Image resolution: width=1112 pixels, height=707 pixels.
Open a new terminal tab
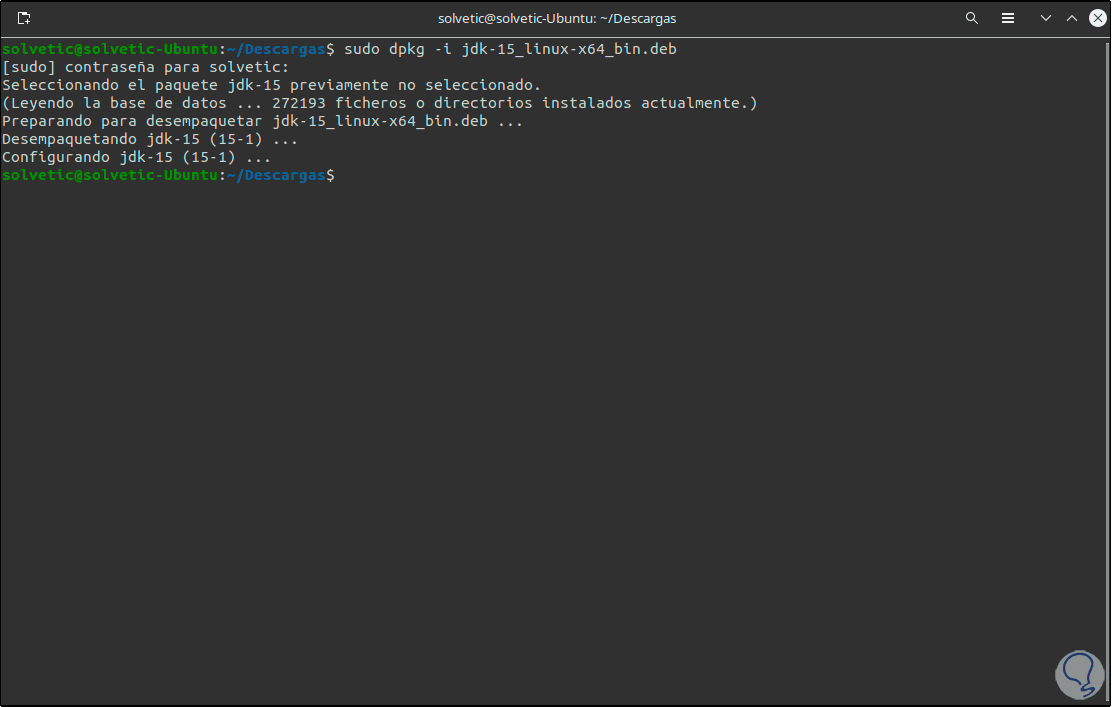(24, 18)
